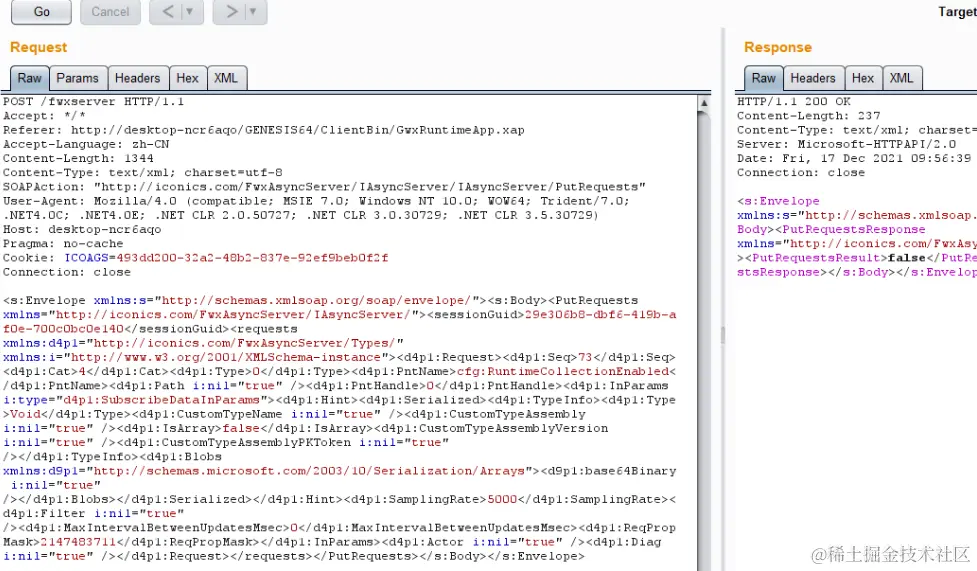
Task: Click the response 'Content-Length: 237' line
Action: pyautogui.click(x=809, y=115)
